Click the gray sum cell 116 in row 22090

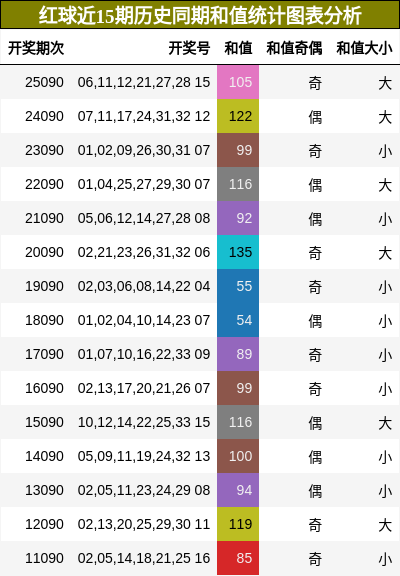point(238,184)
